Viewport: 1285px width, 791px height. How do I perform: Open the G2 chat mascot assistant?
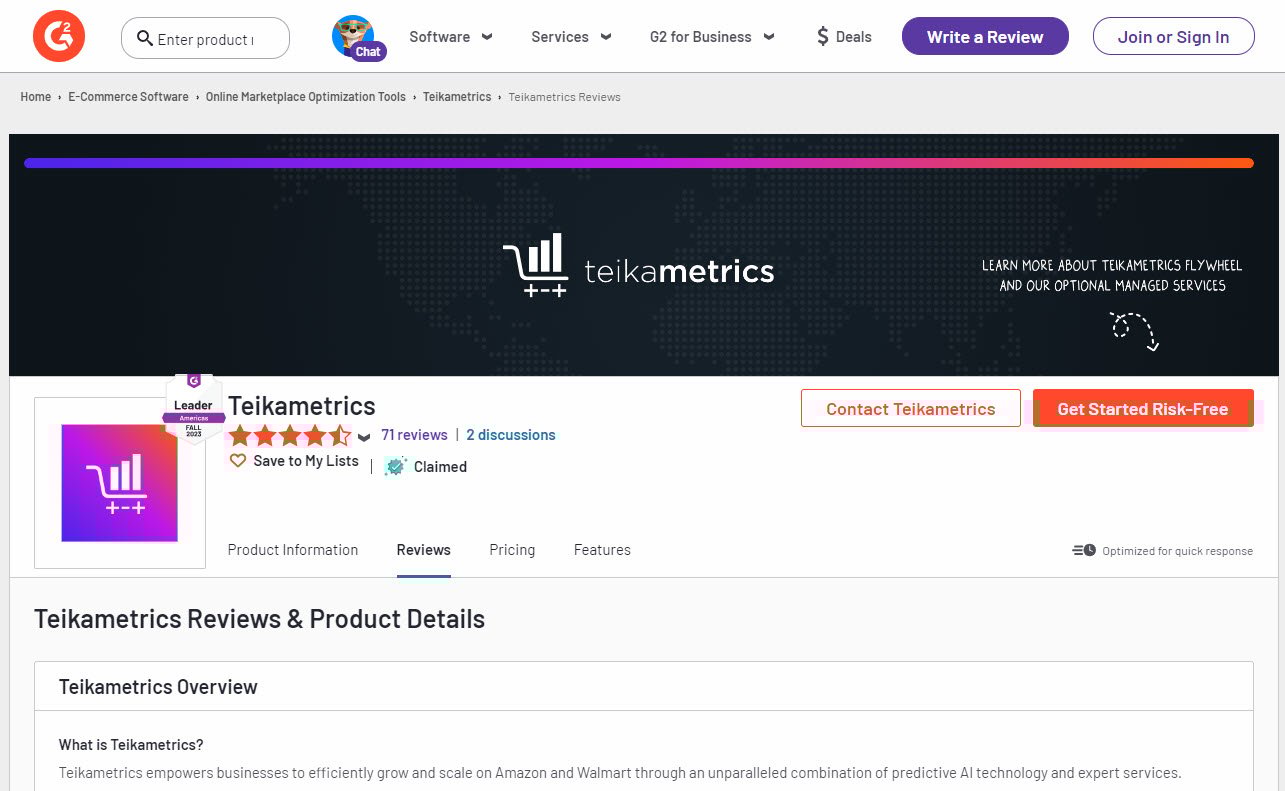click(356, 38)
